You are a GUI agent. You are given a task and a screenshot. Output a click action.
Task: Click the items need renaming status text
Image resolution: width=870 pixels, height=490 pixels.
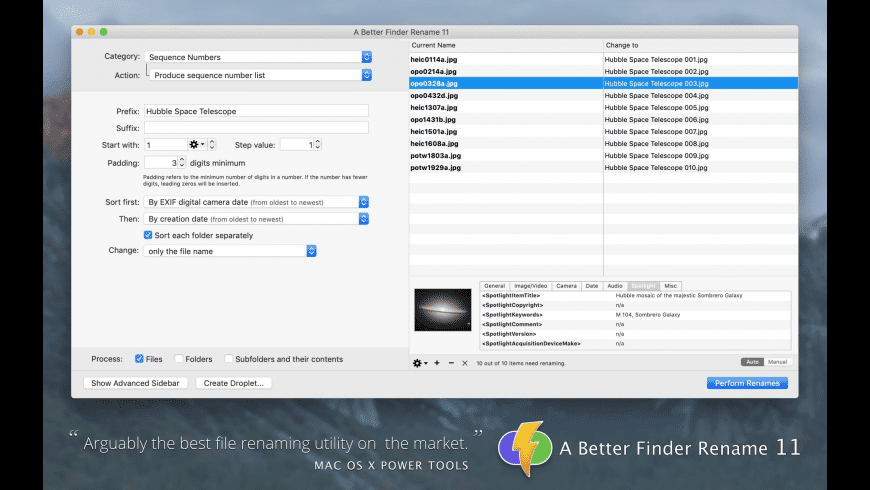(x=521, y=363)
